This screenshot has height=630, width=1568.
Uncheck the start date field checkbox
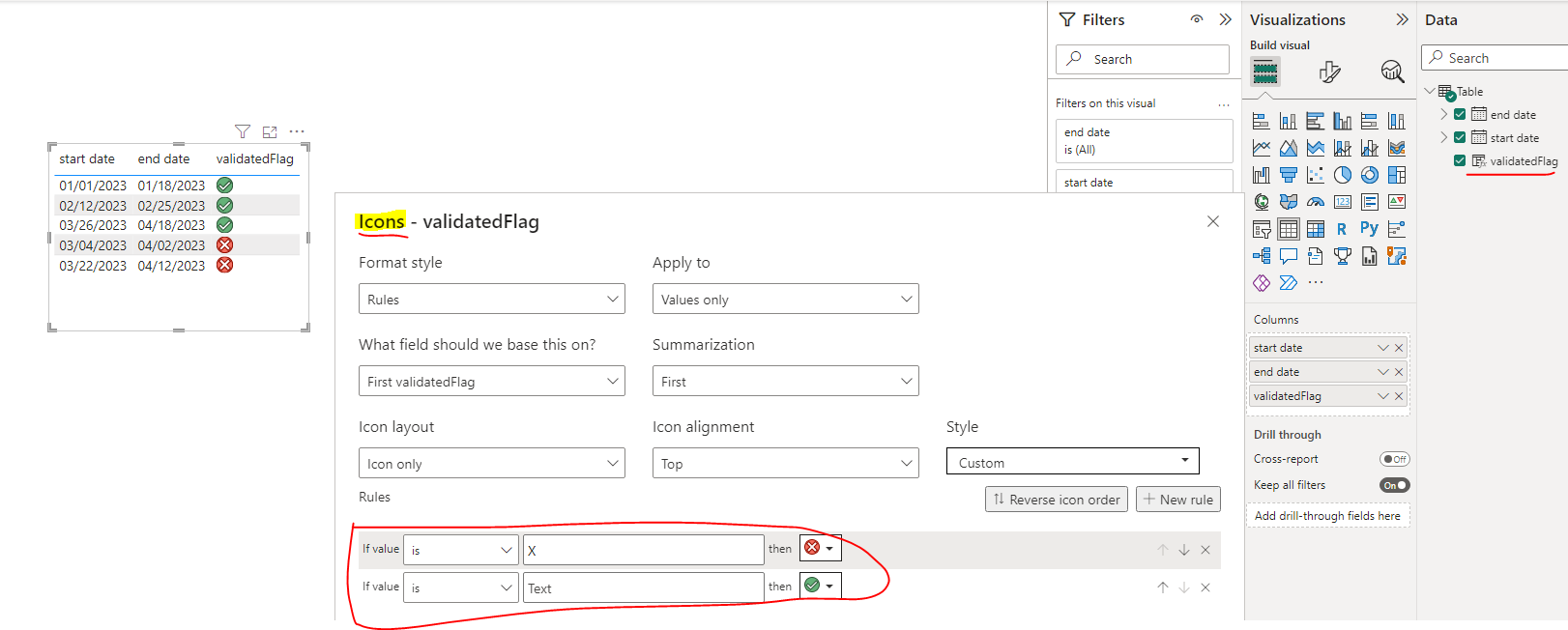point(1460,137)
